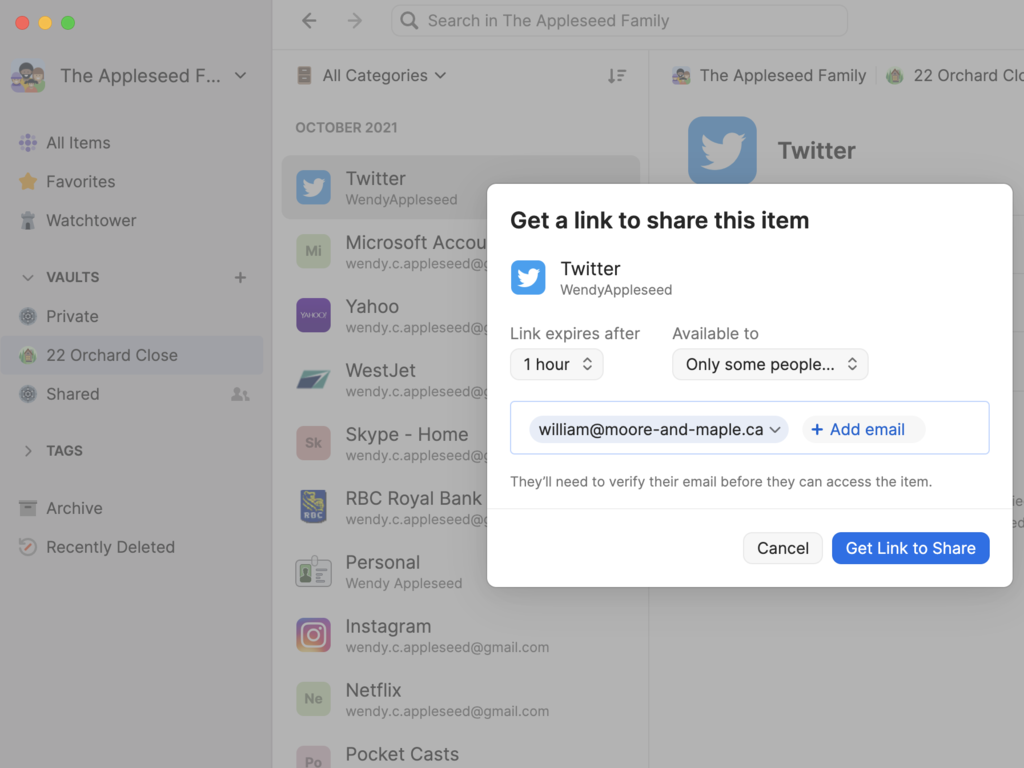Select the Private vault

point(131,317)
